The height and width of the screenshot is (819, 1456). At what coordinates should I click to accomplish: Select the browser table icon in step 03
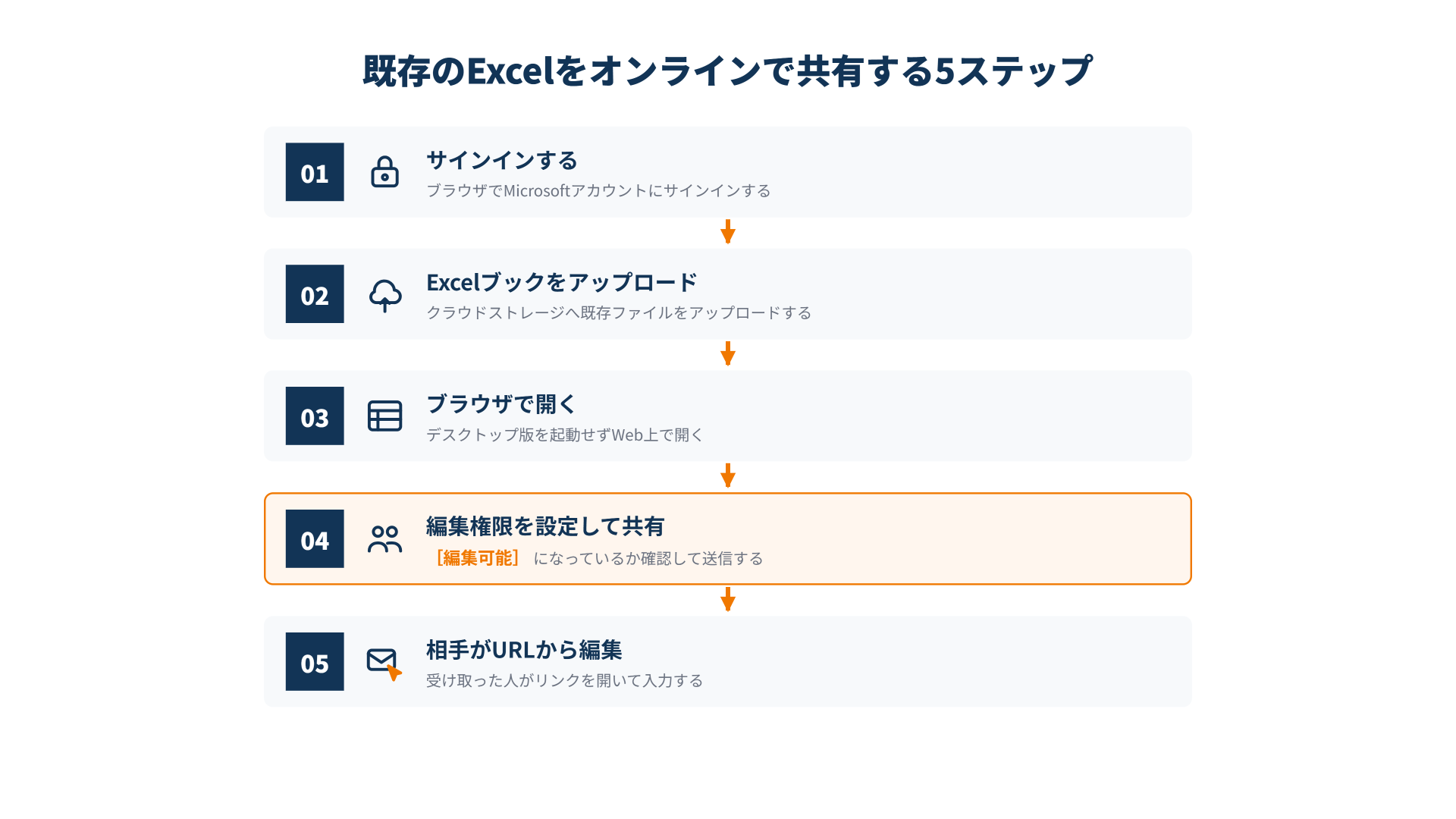[384, 416]
